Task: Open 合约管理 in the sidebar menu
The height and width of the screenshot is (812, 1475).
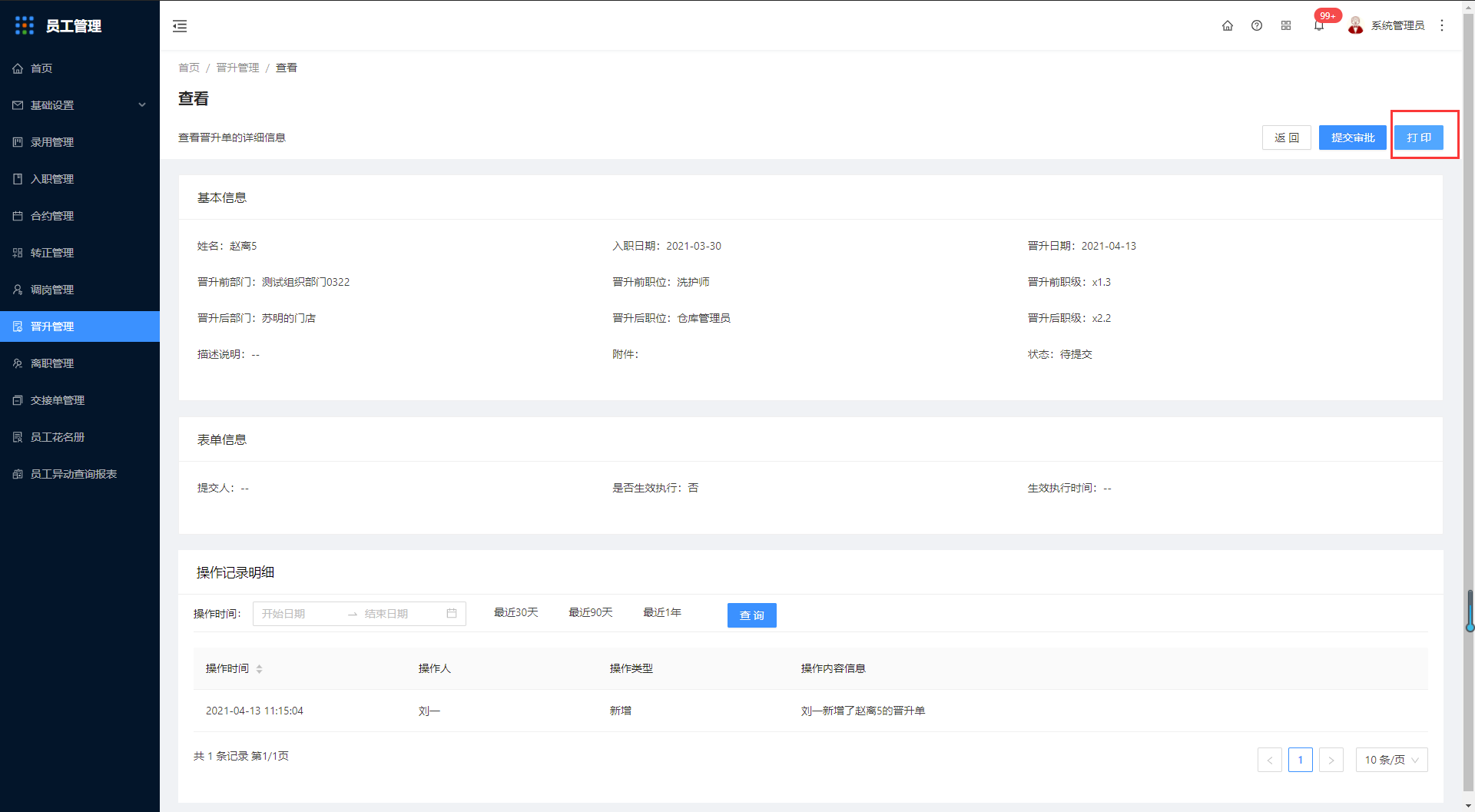Action: pyautogui.click(x=80, y=216)
